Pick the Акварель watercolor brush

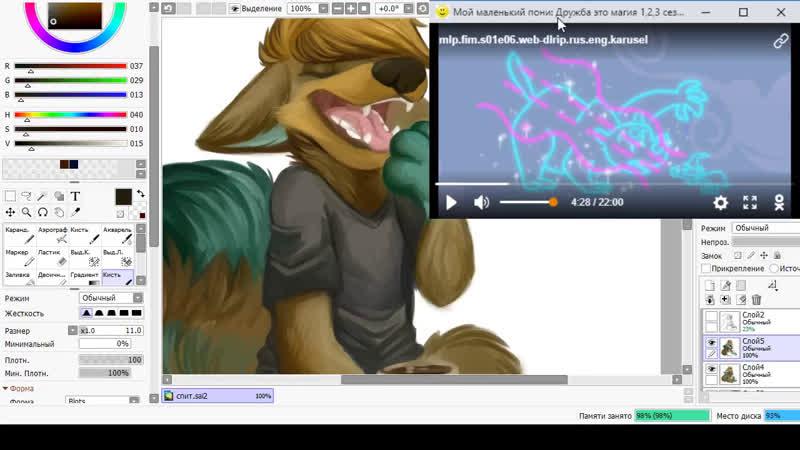[x=117, y=236]
